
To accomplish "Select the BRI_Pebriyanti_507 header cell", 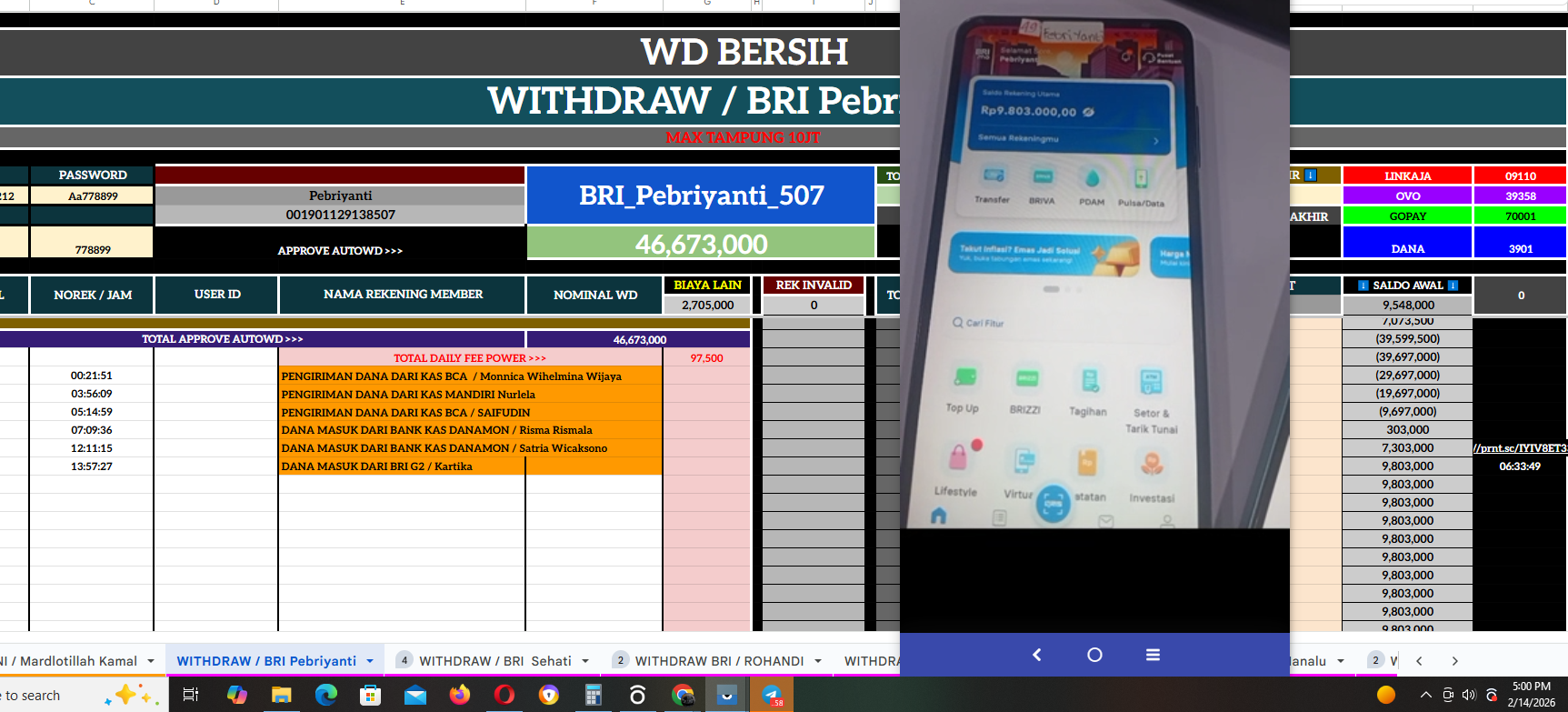I will click(x=701, y=196).
